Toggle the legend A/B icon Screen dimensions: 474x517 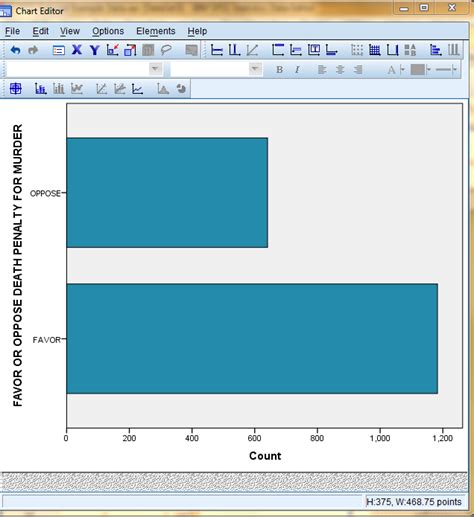click(410, 50)
